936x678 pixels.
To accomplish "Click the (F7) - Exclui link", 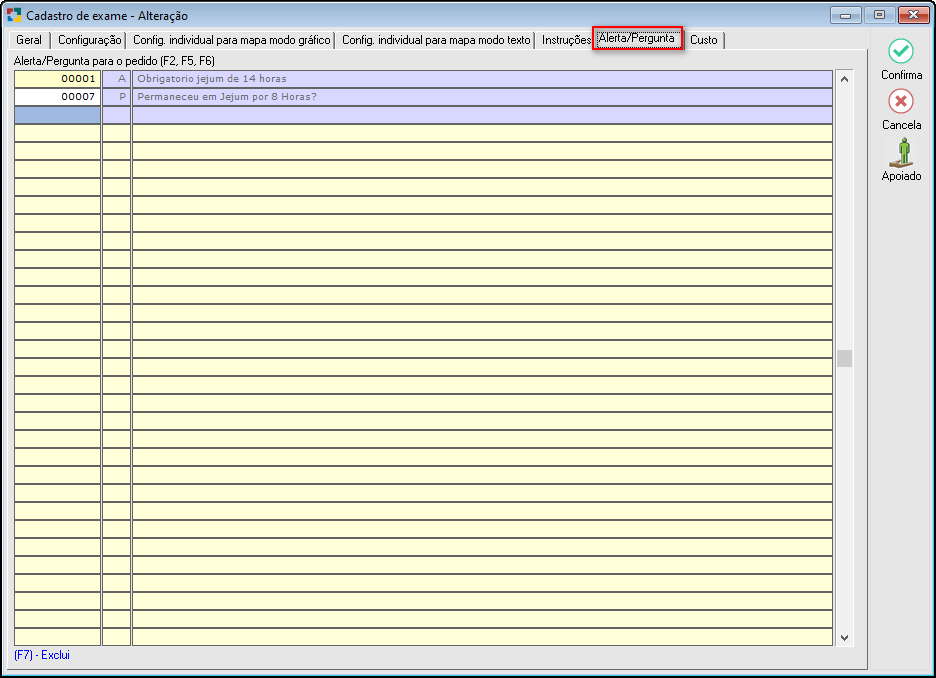I will point(42,655).
